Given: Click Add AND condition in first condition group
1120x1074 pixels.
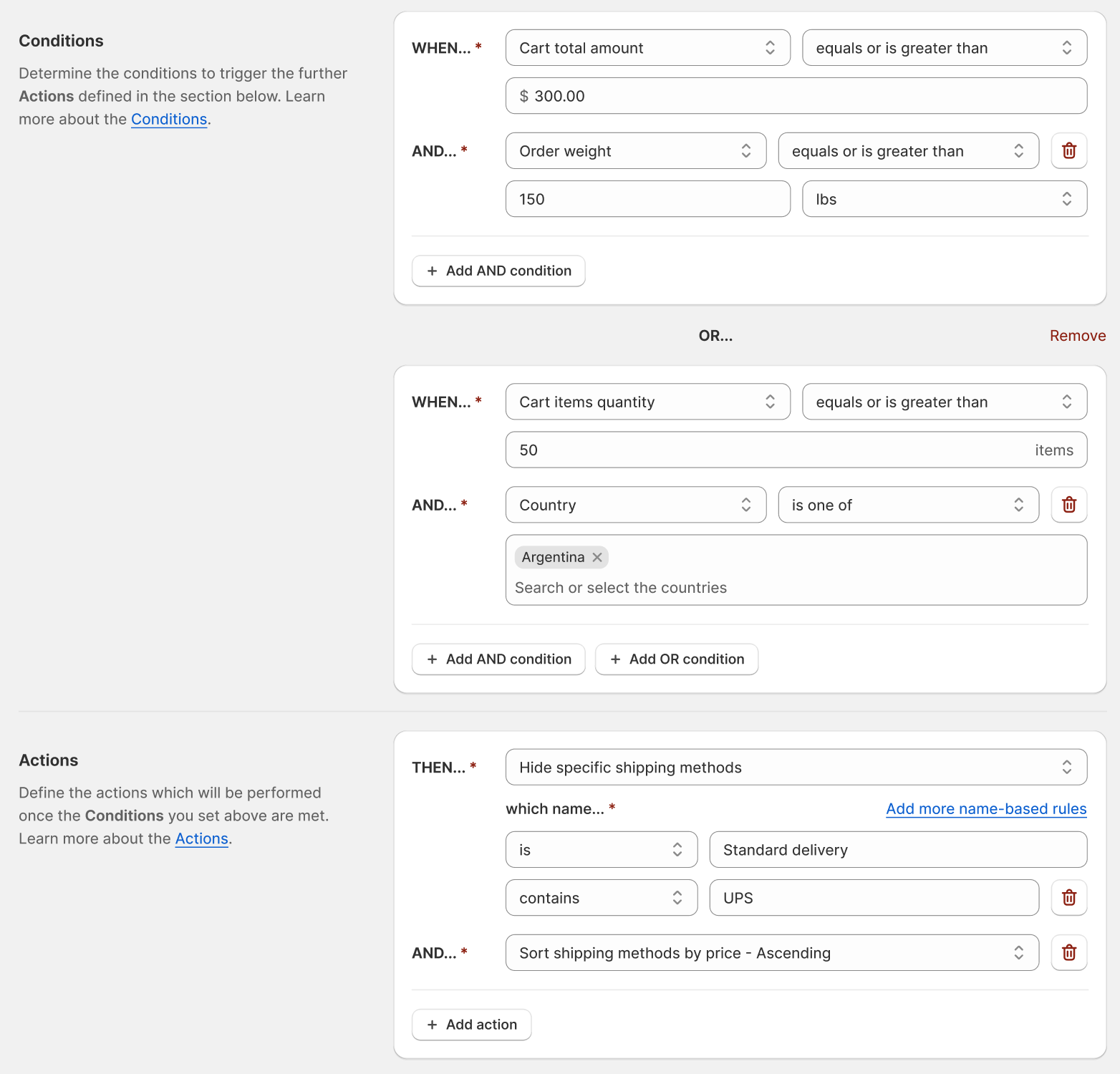Looking at the screenshot, I should tap(498, 271).
